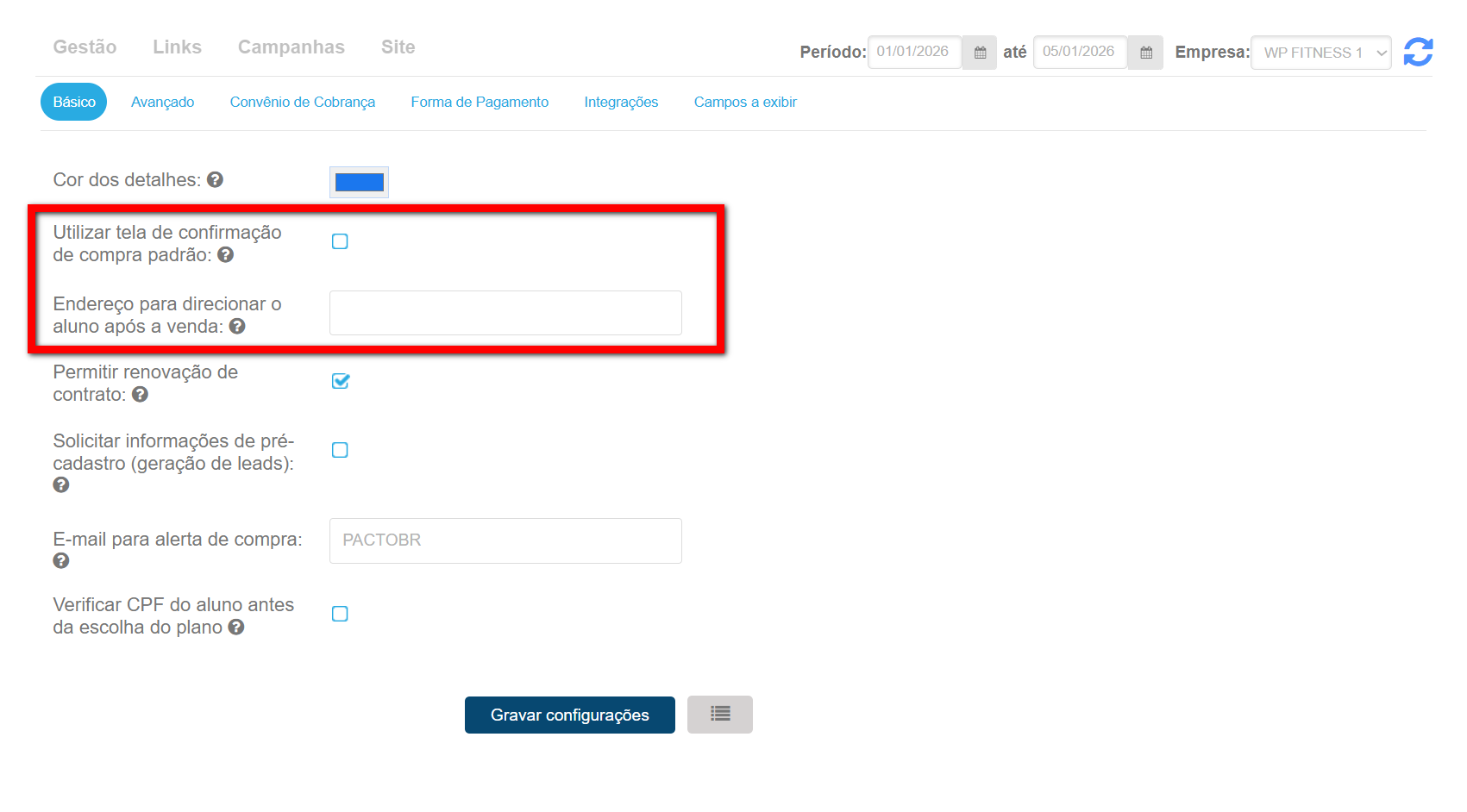Open the Campanhas menu
Viewport: 1467px width, 812px height.
(x=292, y=47)
